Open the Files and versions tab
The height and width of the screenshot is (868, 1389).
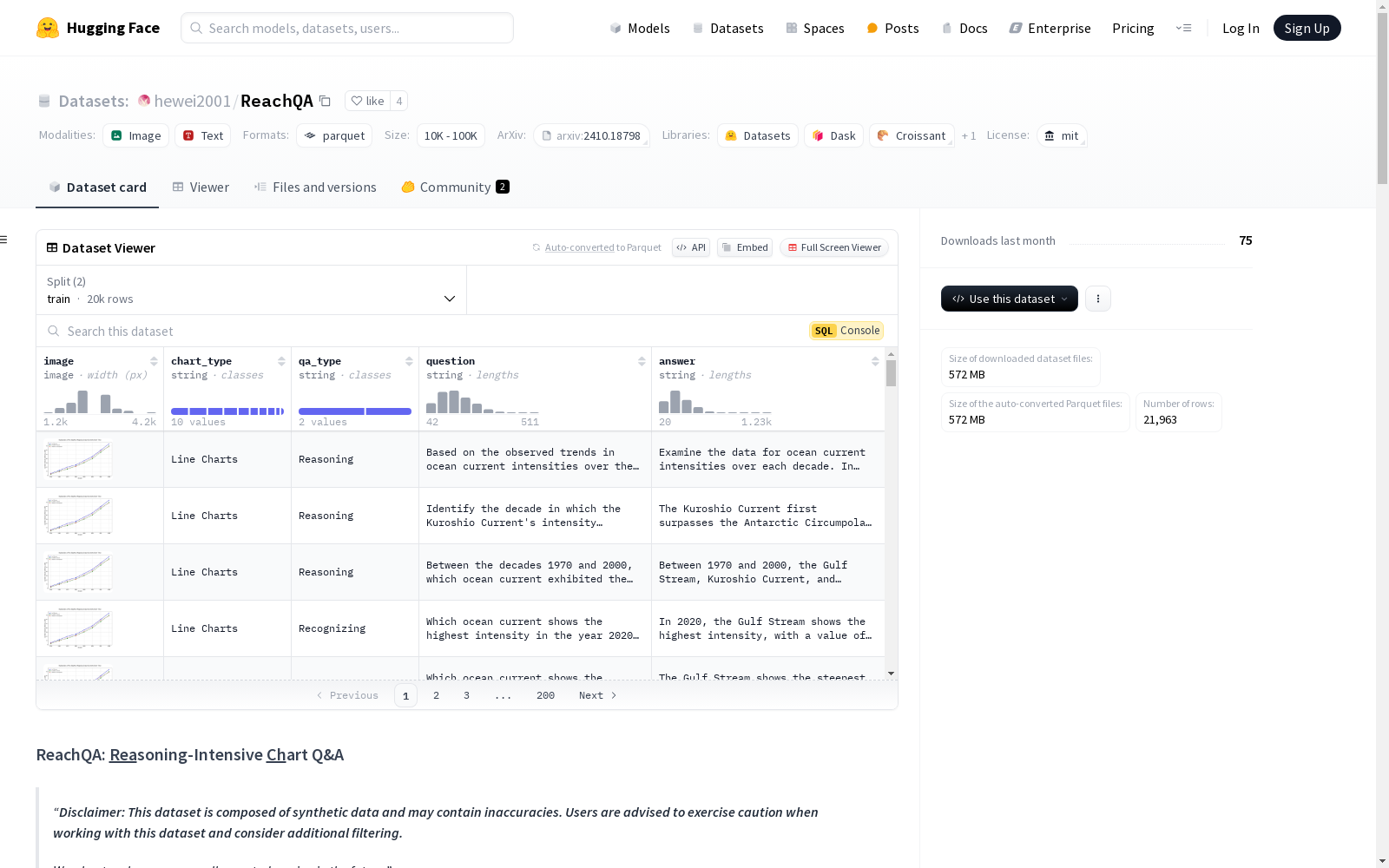315,187
